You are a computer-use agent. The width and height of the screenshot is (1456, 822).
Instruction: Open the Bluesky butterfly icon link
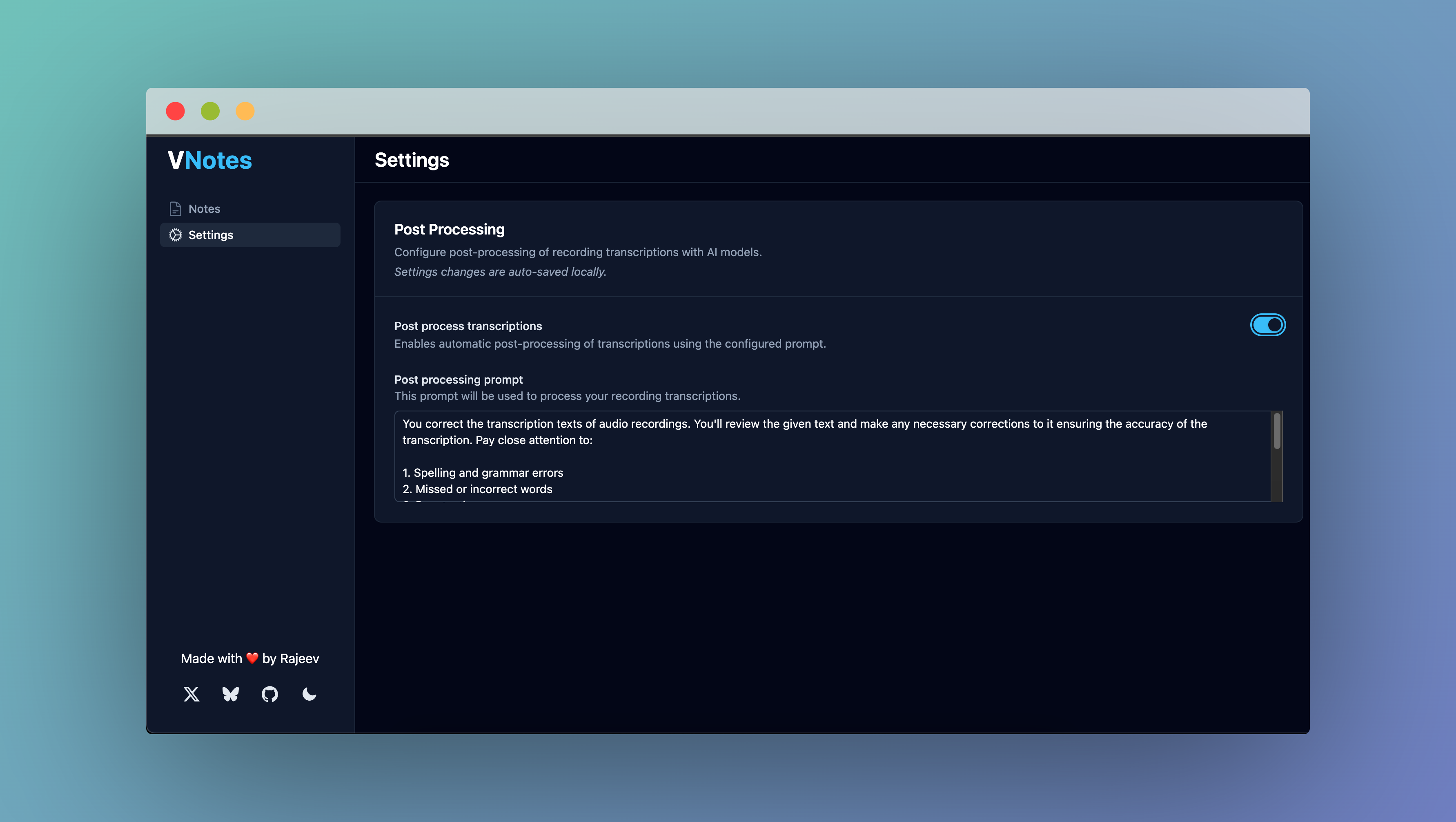pos(231,694)
